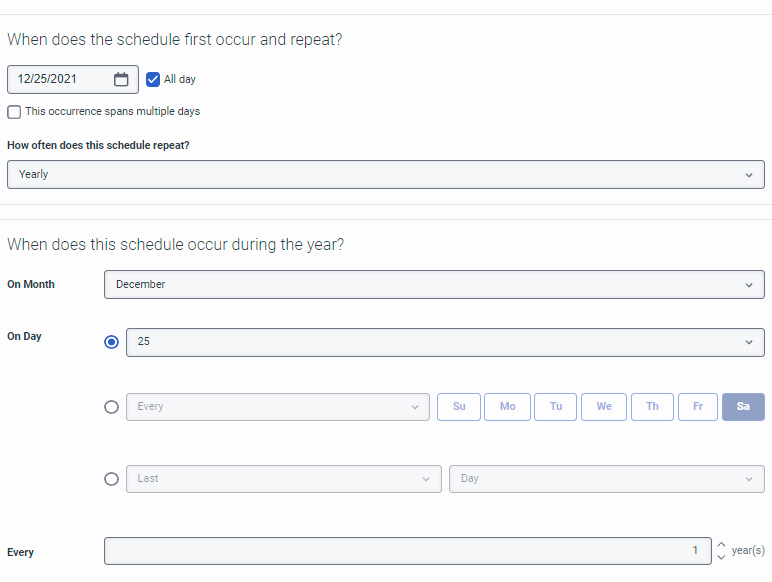Toggle the Fr weekday button
This screenshot has width=772, height=582.
click(698, 407)
